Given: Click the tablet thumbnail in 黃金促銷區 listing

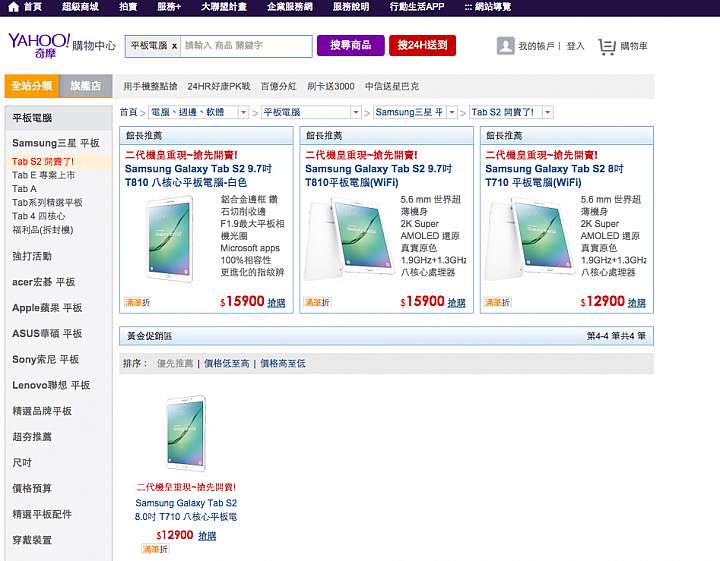Looking at the screenshot, I should [186, 434].
